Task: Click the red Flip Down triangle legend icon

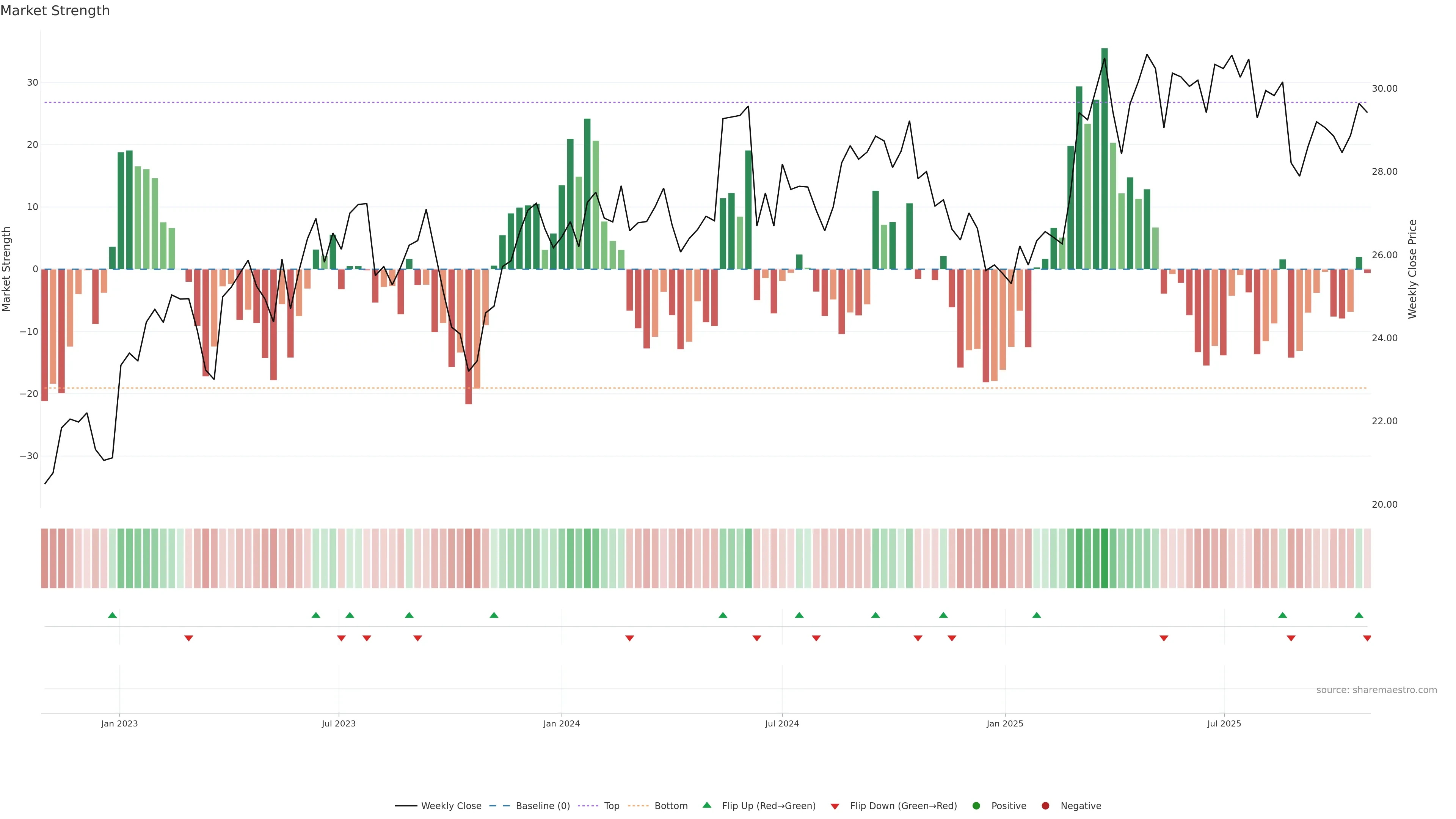Action: 835,806
